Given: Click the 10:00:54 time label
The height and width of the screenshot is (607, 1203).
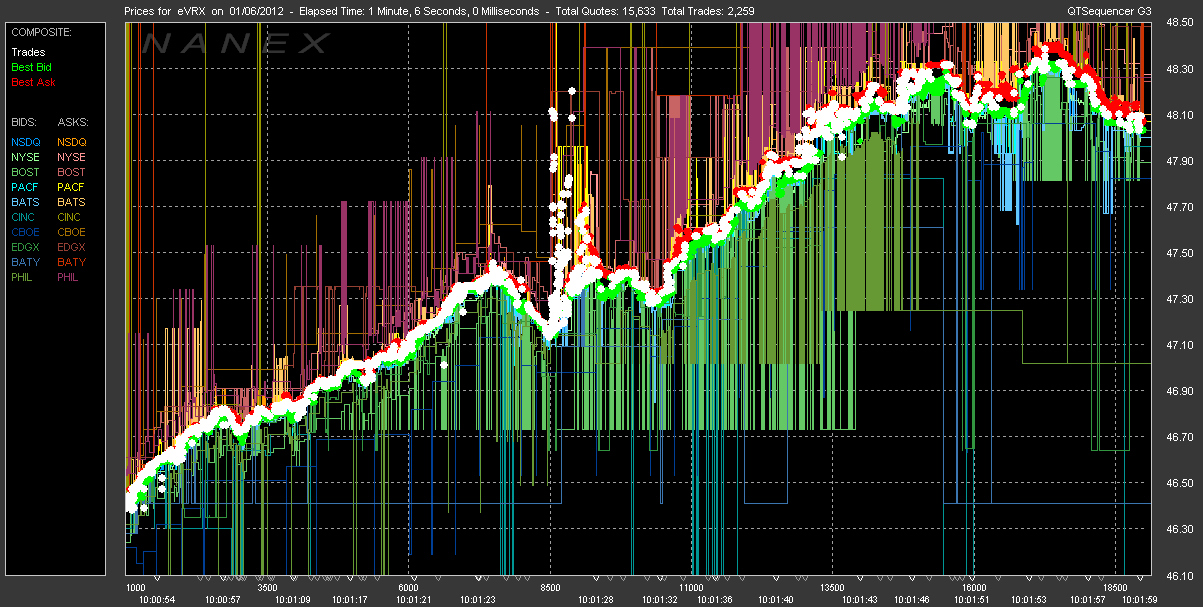Looking at the screenshot, I should click(157, 600).
